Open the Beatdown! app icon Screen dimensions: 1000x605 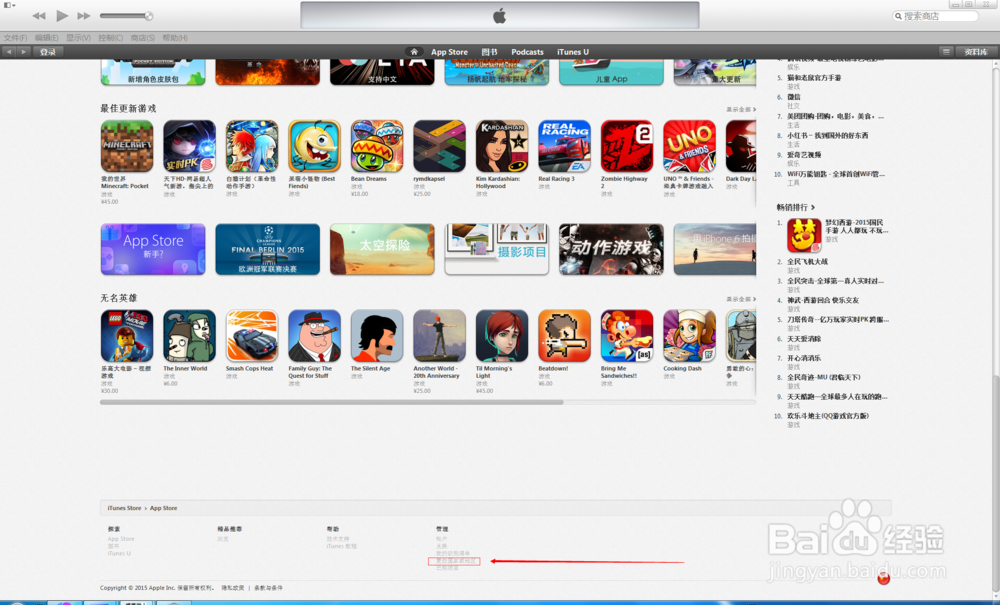click(x=564, y=336)
